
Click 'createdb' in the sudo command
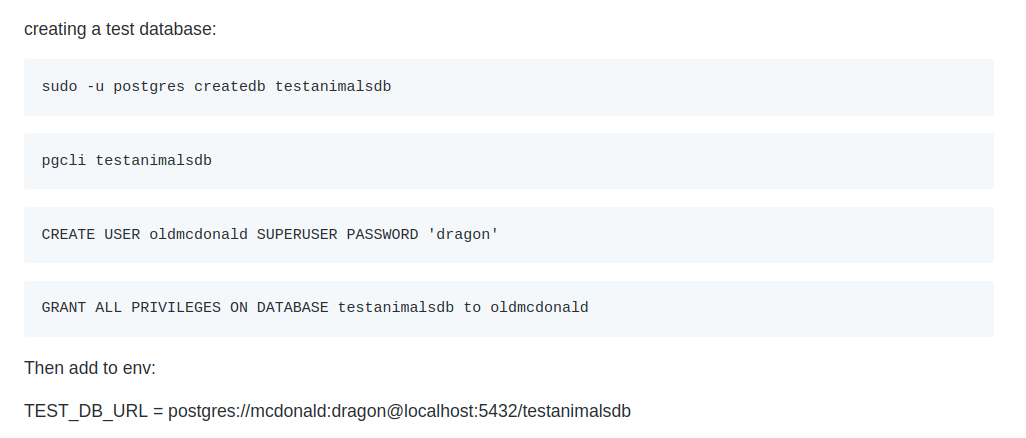tap(230, 86)
